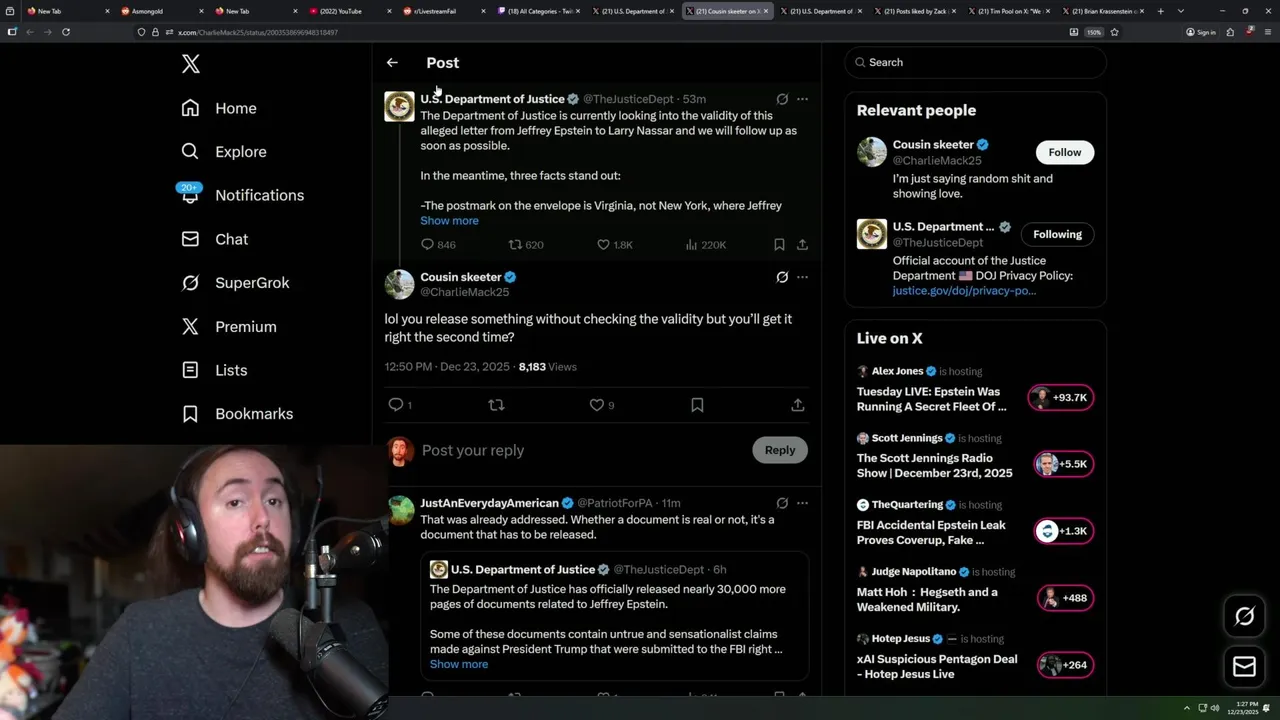Screen dimensions: 1280x720
Task: View analytics showing 220K views
Action: coord(706,244)
